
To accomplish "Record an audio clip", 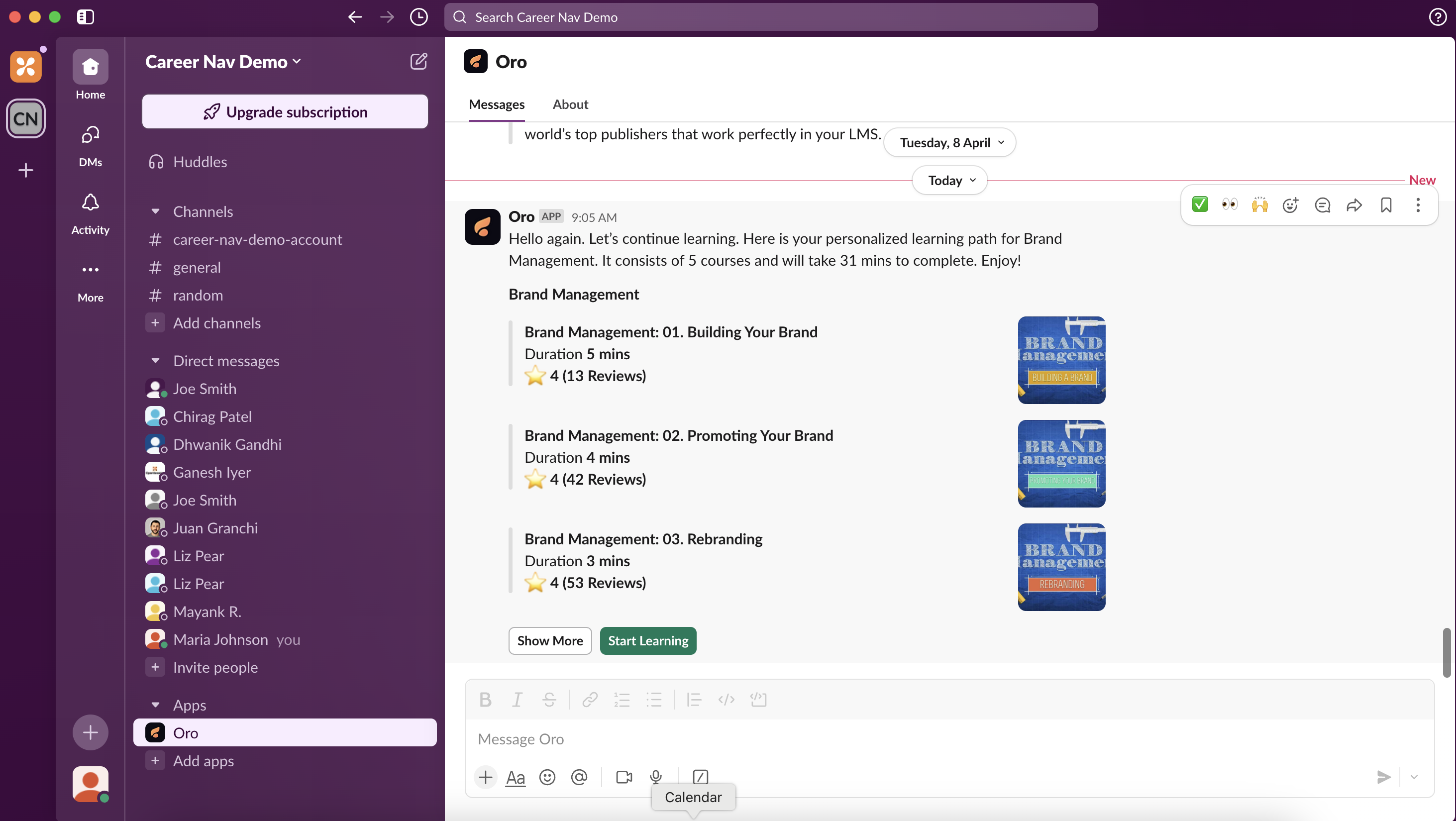I will pyautogui.click(x=656, y=777).
